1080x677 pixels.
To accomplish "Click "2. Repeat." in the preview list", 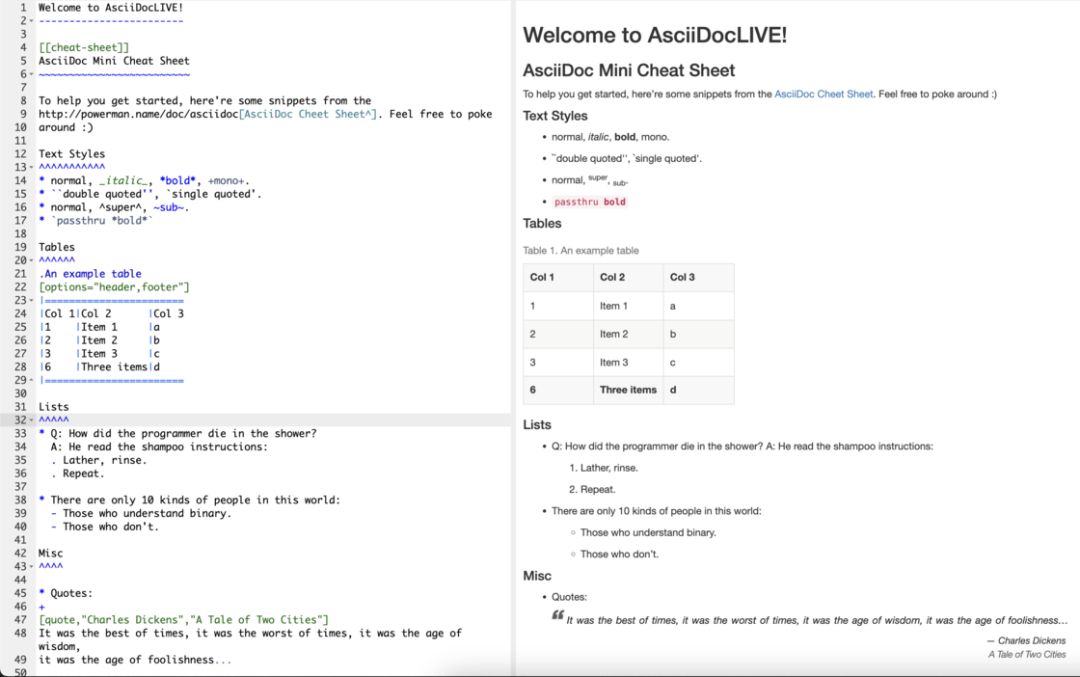I will coord(592,489).
